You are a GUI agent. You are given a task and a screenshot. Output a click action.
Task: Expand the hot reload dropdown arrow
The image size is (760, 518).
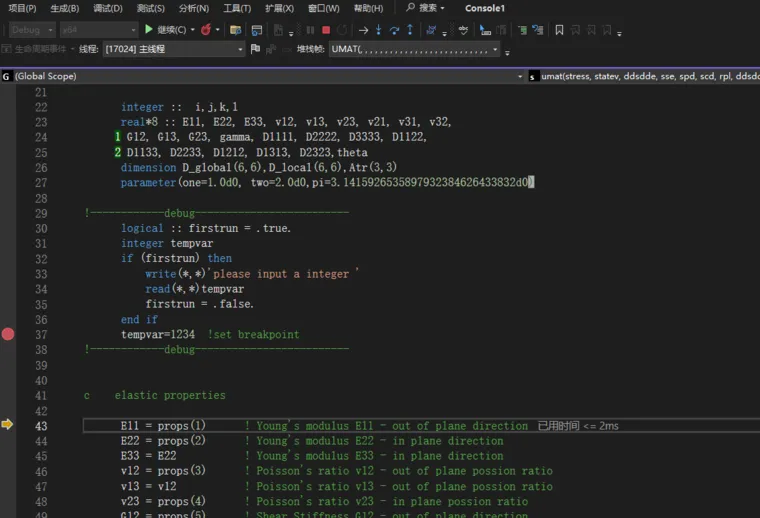coord(218,30)
